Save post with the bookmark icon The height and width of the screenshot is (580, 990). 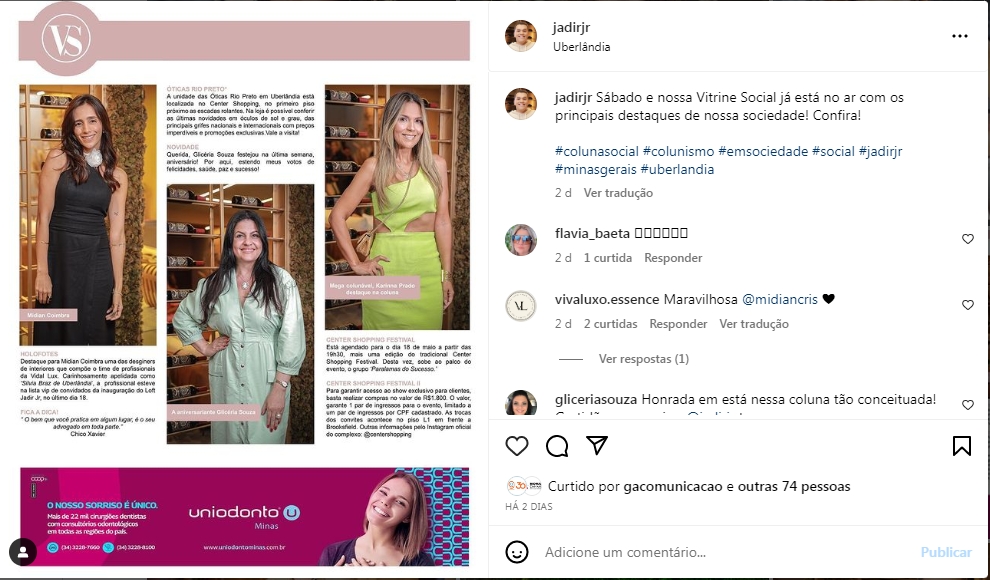[962, 446]
